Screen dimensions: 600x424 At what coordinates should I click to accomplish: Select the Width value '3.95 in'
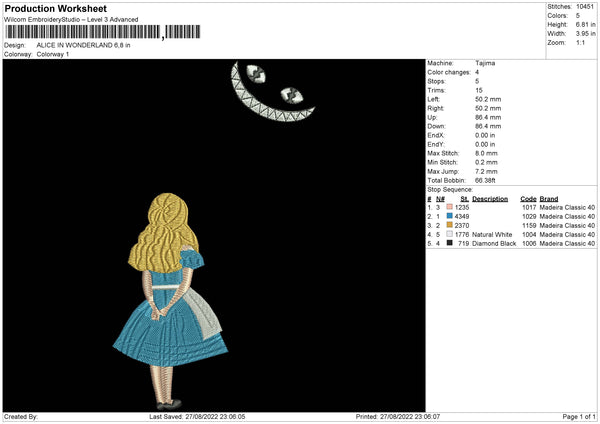point(585,34)
